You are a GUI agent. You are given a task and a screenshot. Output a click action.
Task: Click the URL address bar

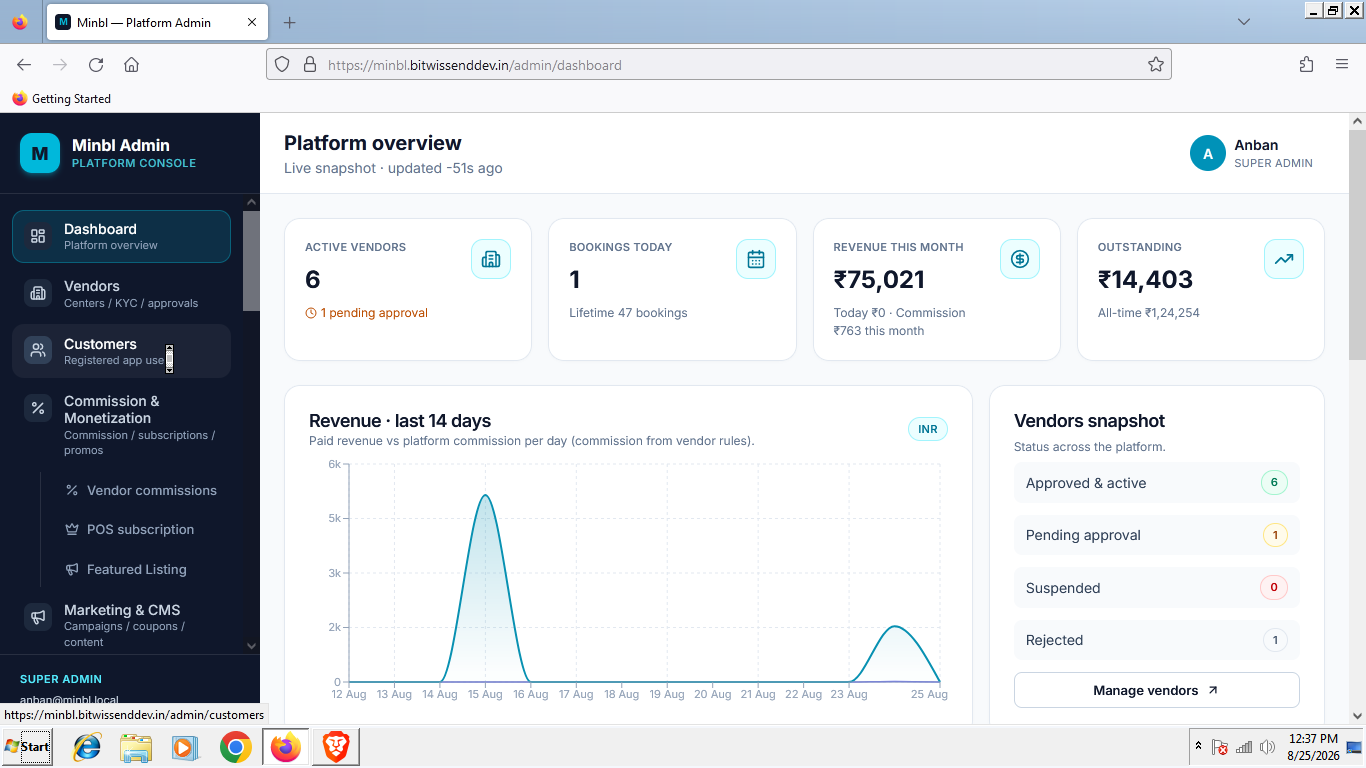(x=720, y=65)
